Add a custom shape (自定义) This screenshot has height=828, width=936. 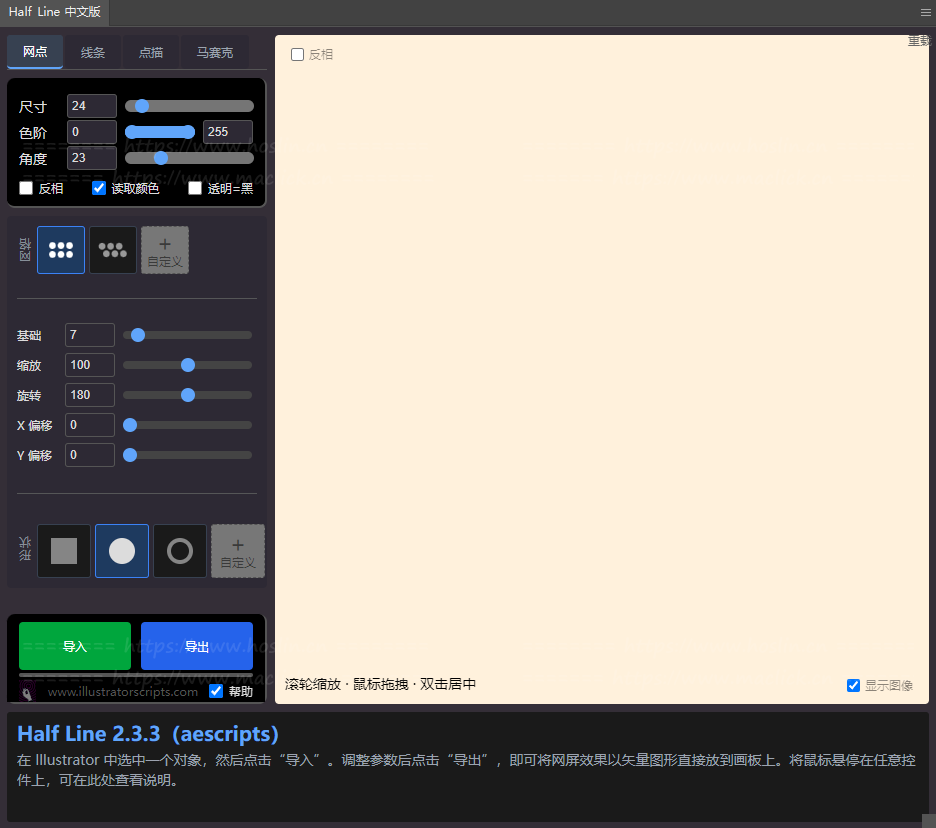(238, 551)
